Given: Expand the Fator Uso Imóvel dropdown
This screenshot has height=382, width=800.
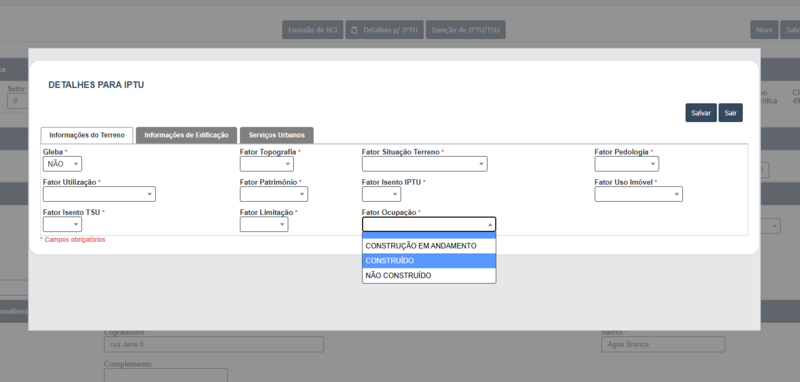Looking at the screenshot, I should [638, 194].
